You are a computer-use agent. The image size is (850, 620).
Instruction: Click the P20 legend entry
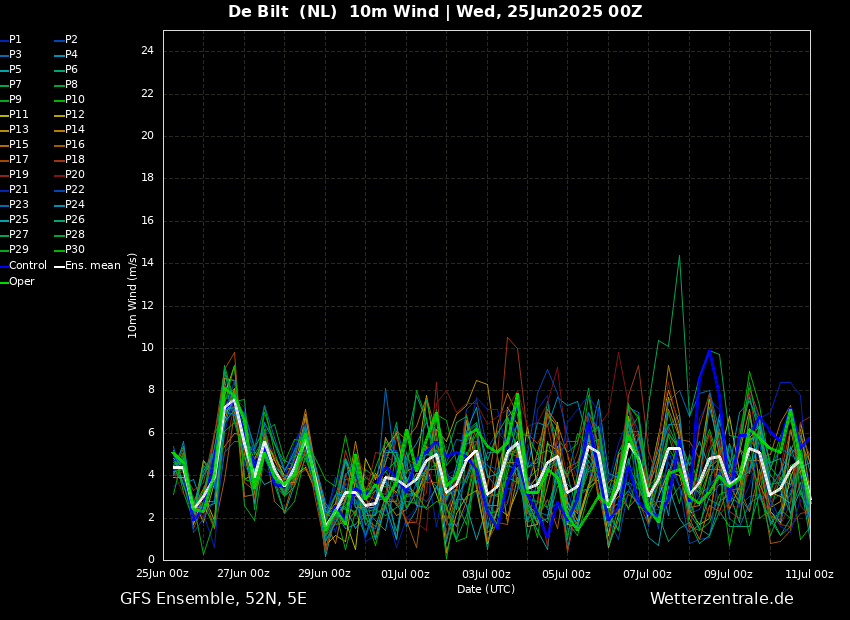(x=70, y=175)
